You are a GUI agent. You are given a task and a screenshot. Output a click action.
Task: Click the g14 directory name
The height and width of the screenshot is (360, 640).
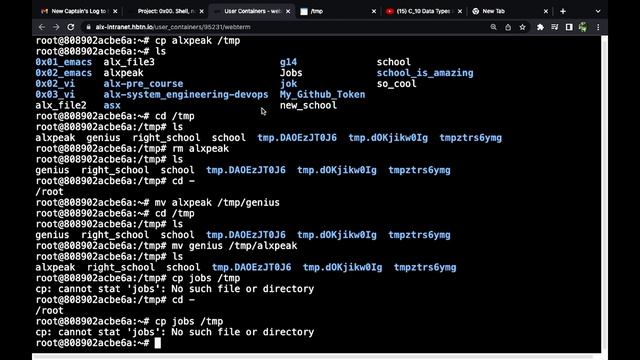[289, 62]
